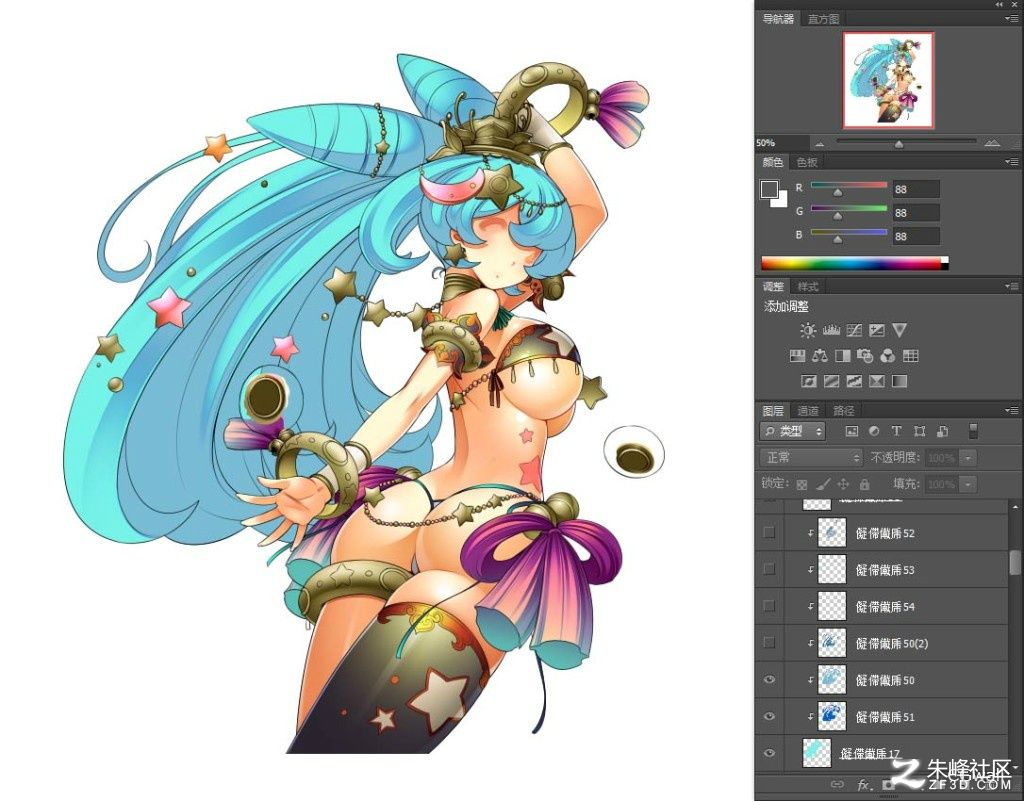This screenshot has height=801, width=1024.
Task: Hide layer 50 using eye icon
Action: (x=769, y=680)
